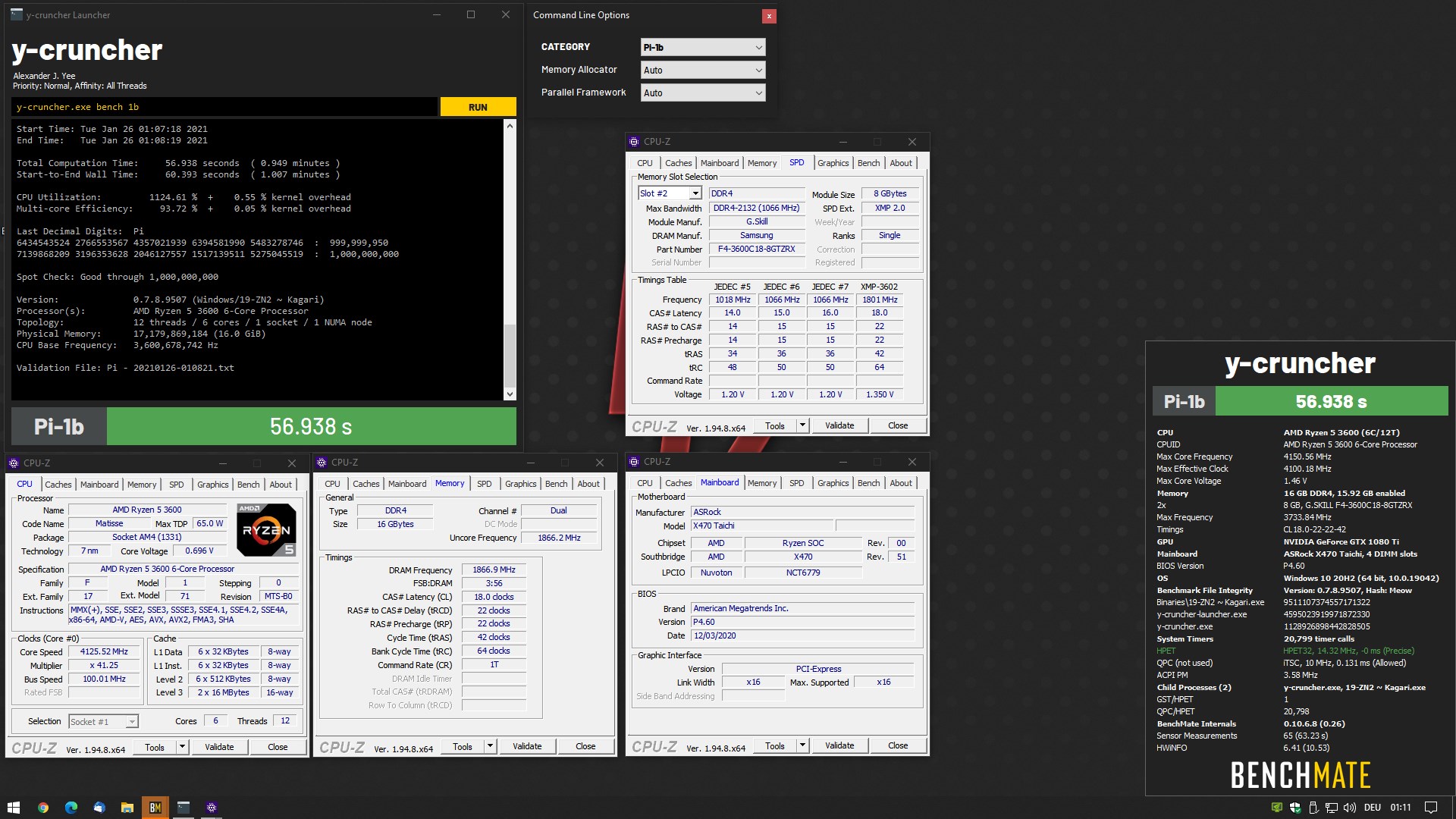1456x819 pixels.
Task: Click the AMD Ryzen 5 logo in CPU-Z
Action: (x=266, y=529)
